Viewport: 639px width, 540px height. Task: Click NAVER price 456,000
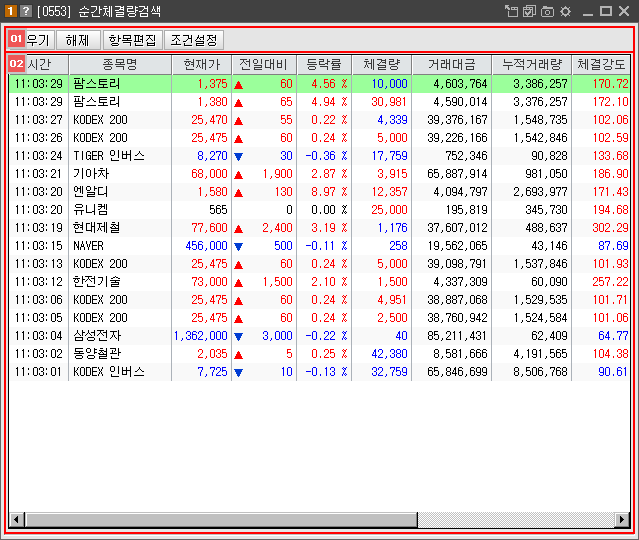pos(206,246)
